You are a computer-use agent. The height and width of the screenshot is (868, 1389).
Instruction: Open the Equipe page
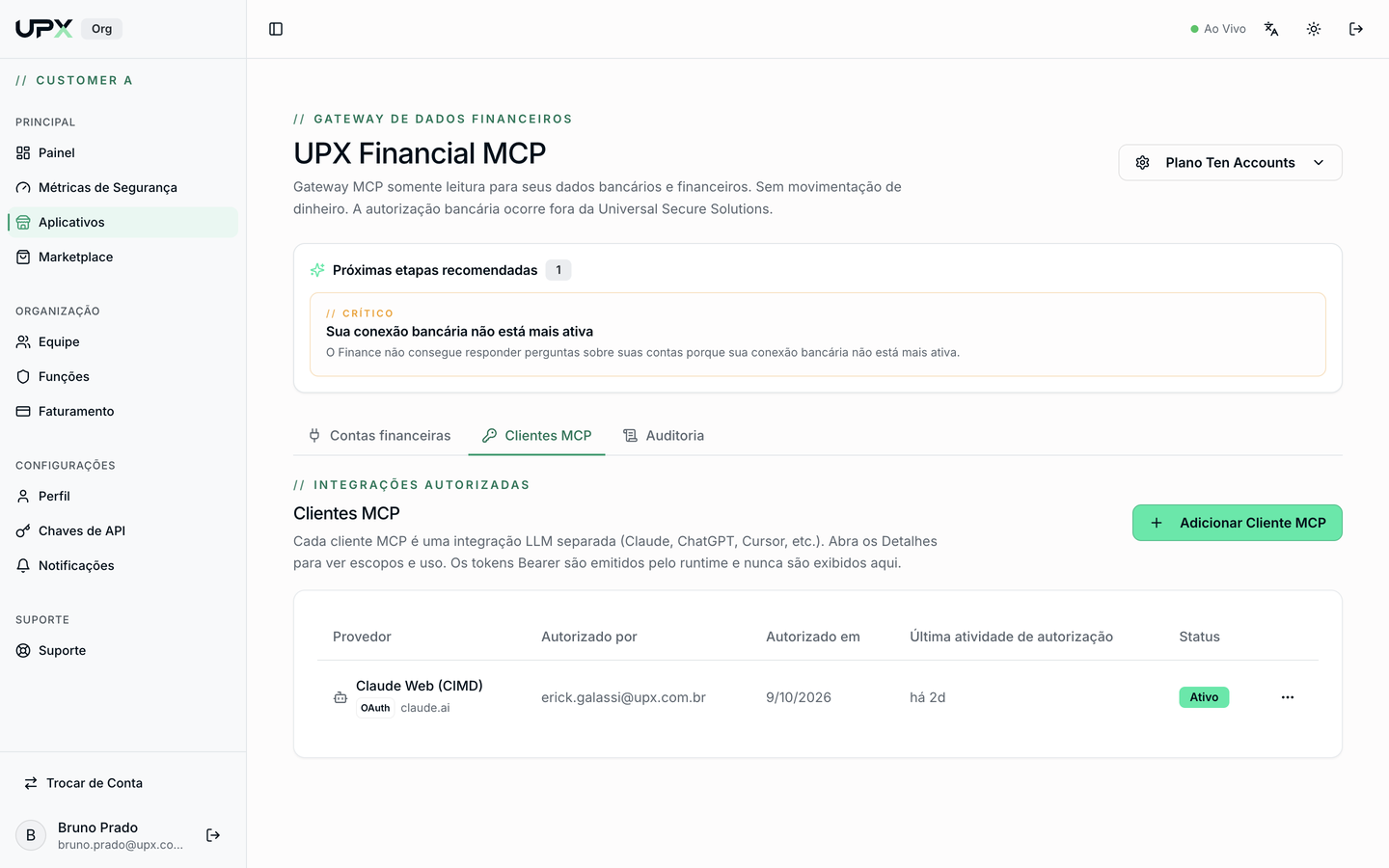click(x=123, y=341)
